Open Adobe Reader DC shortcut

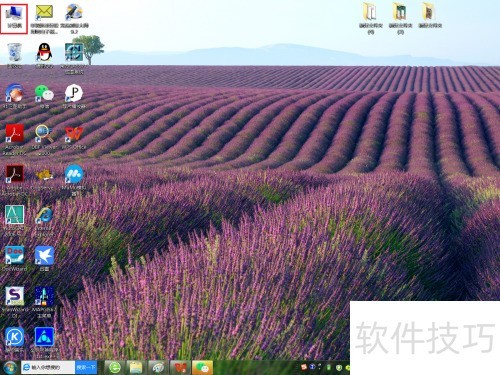click(14, 140)
